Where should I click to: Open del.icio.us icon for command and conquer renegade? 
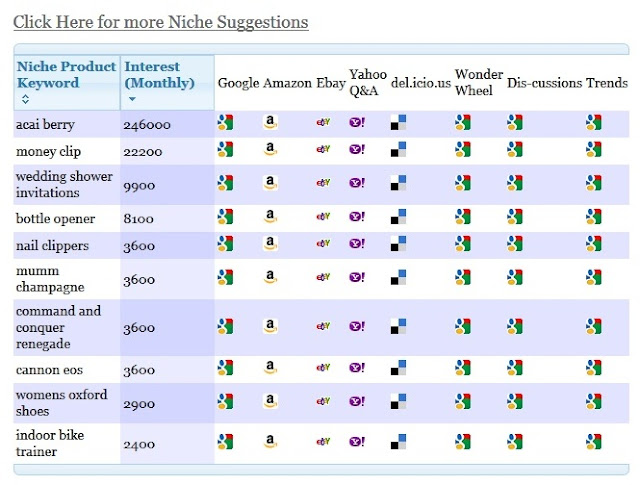click(x=398, y=326)
